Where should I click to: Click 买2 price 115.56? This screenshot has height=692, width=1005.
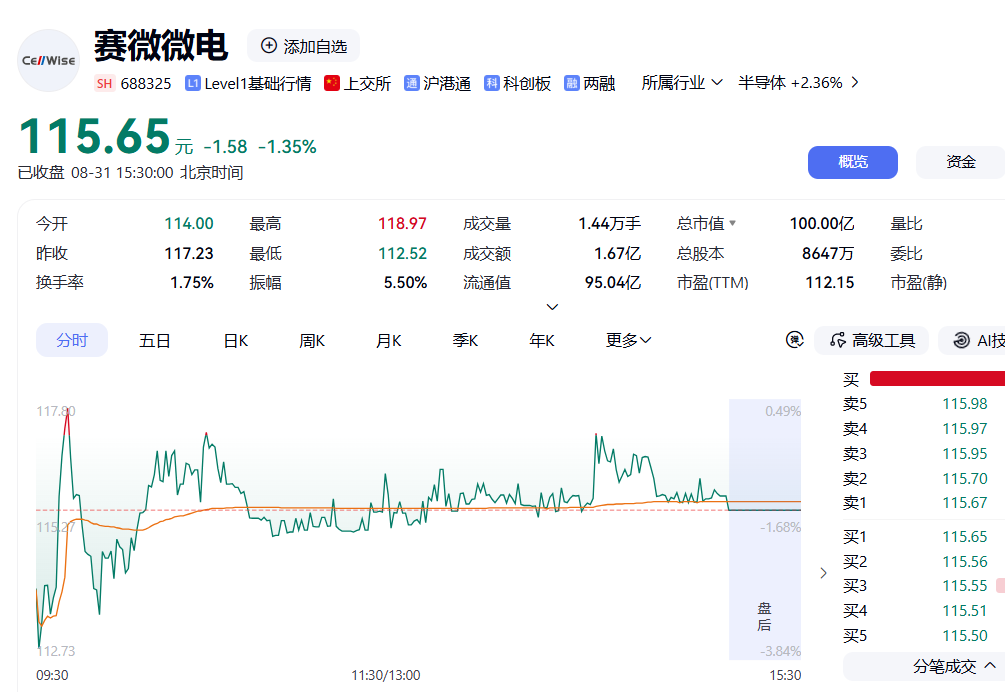point(965,562)
